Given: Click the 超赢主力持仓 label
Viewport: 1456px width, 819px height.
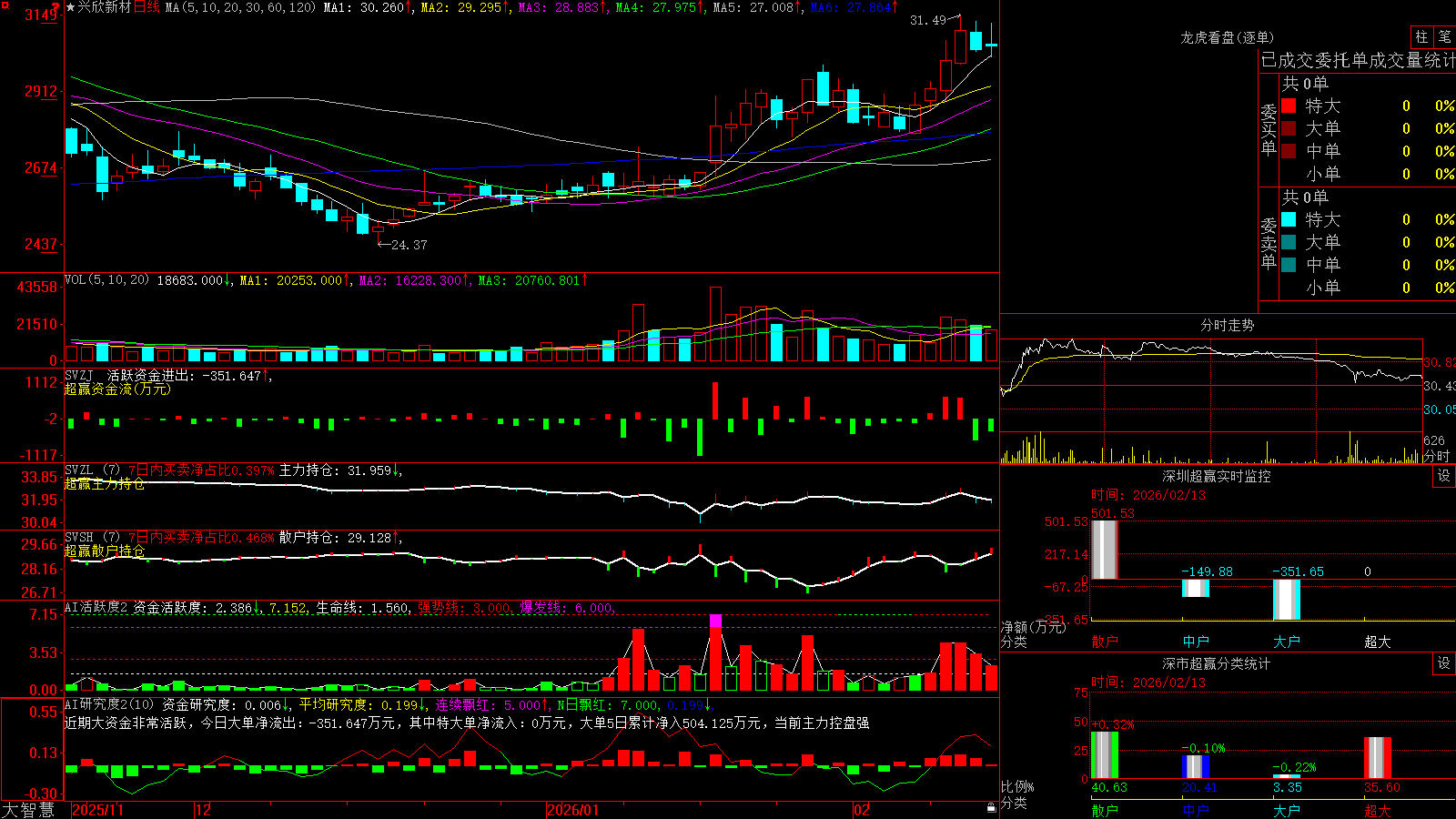Looking at the screenshot, I should pyautogui.click(x=105, y=483).
